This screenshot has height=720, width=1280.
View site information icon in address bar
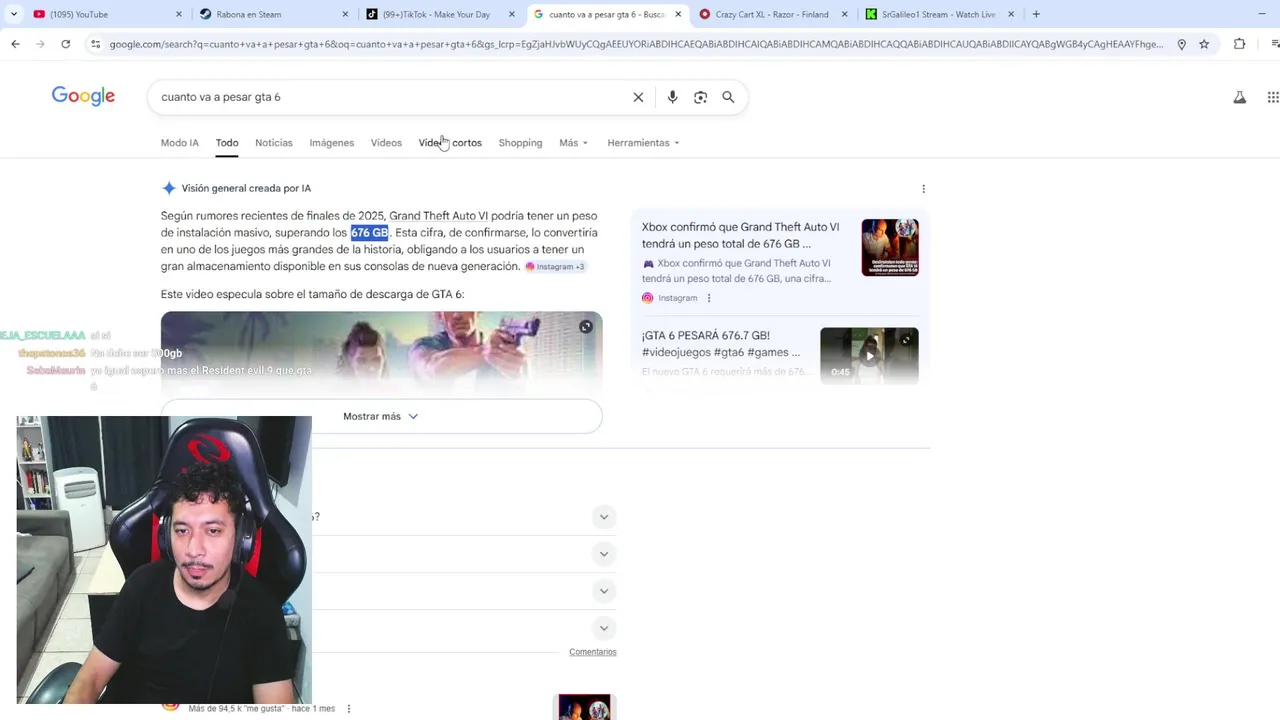pos(95,44)
